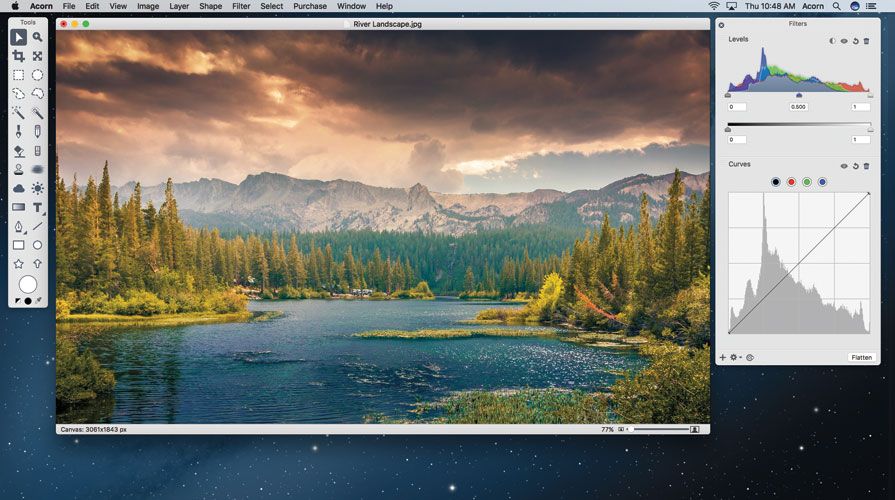The image size is (895, 500).
Task: Pick the Transform expand-arrows tool
Action: click(37, 56)
